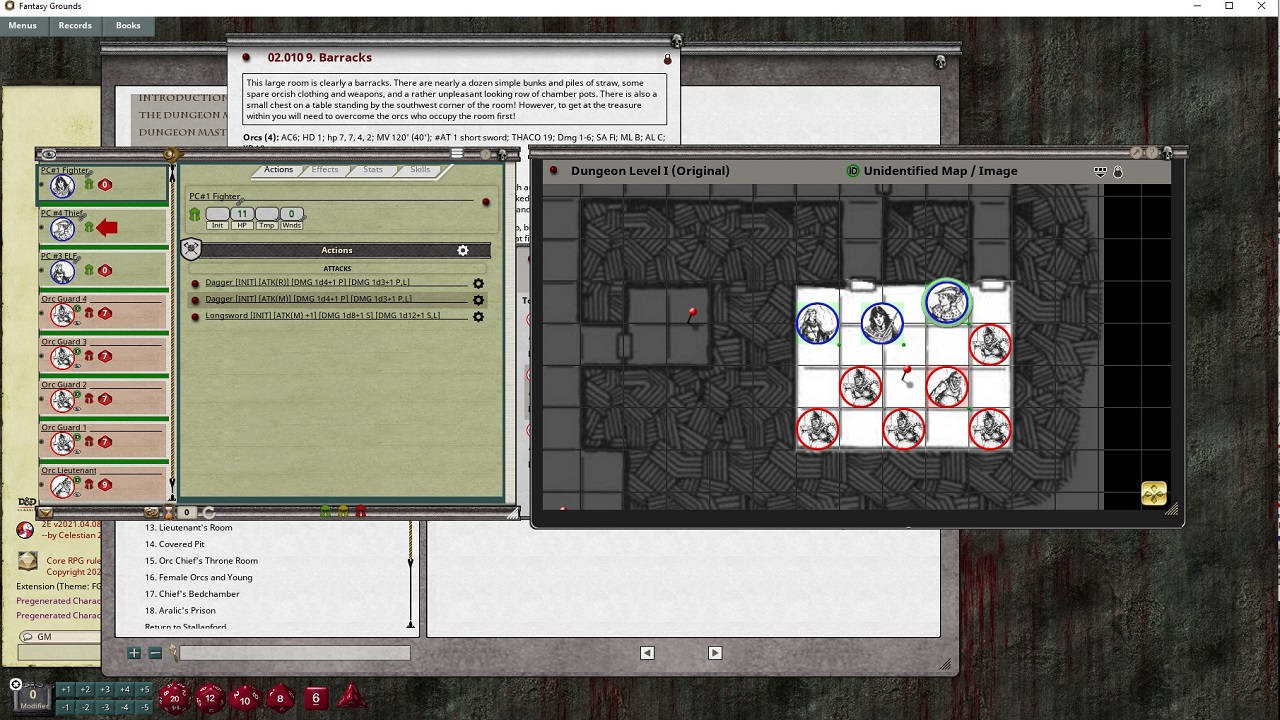Roll the red d6 die
The width and height of the screenshot is (1280, 720).
pos(316,697)
